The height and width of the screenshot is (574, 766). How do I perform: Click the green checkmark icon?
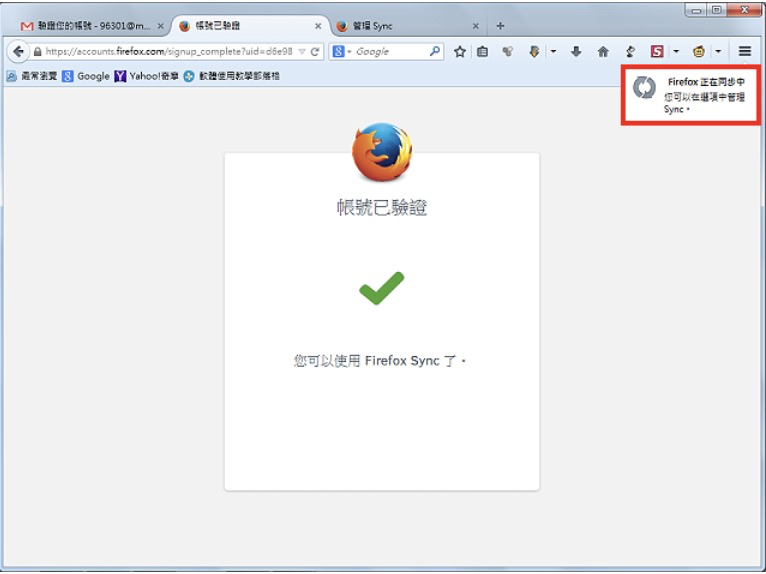pyautogui.click(x=382, y=288)
